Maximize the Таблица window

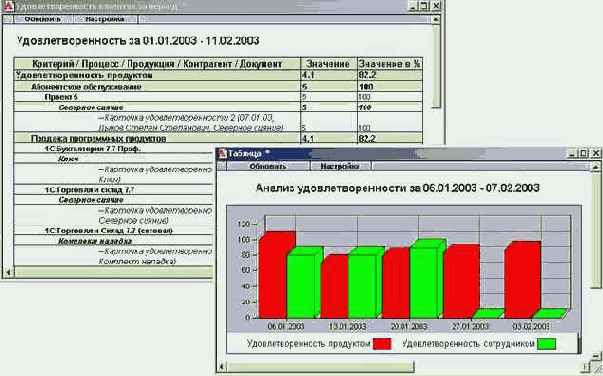(584, 153)
